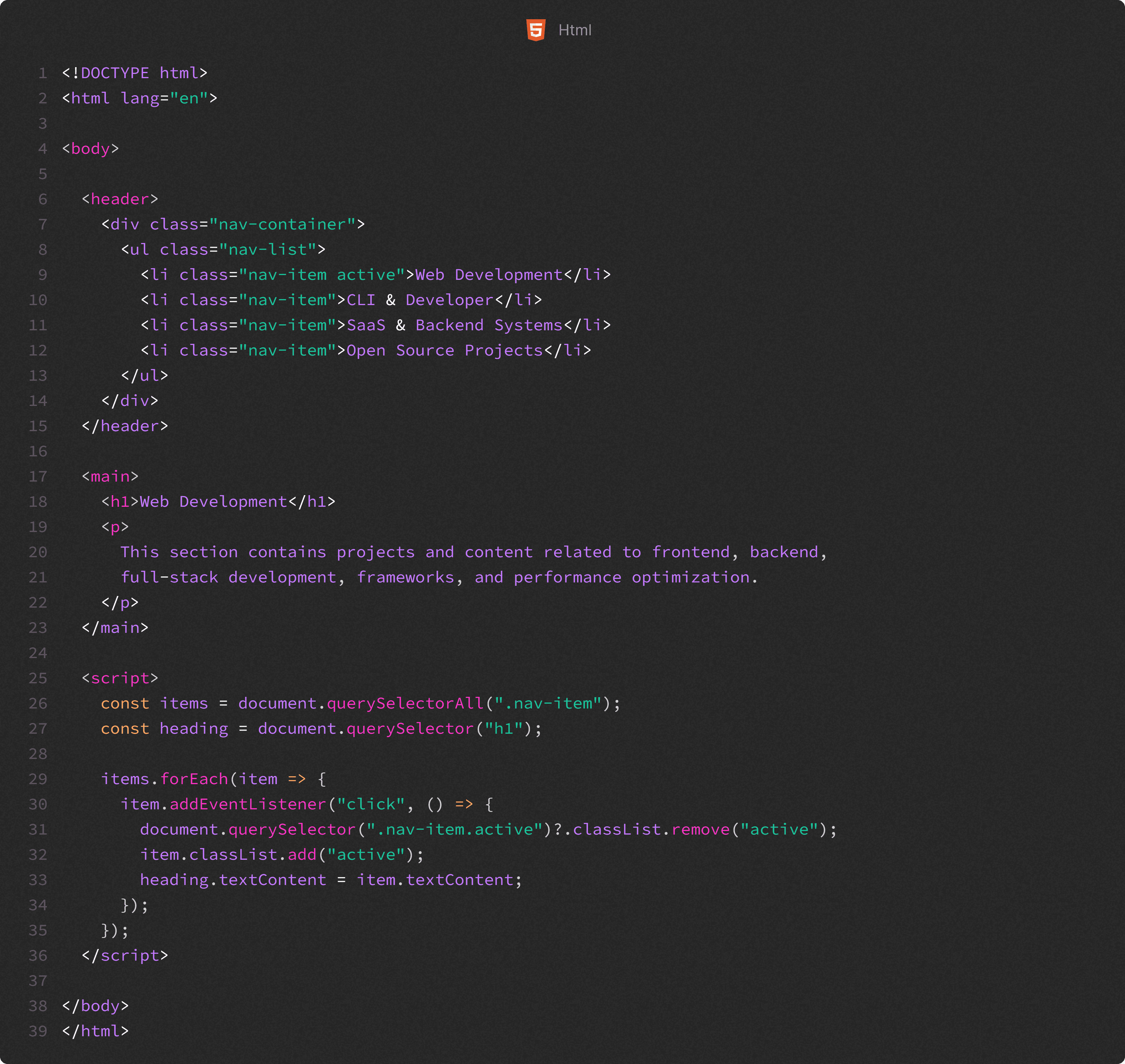Screen dimensions: 1125x1064
Task: Click the 'forEach' keyword on line 29
Action: [x=194, y=779]
